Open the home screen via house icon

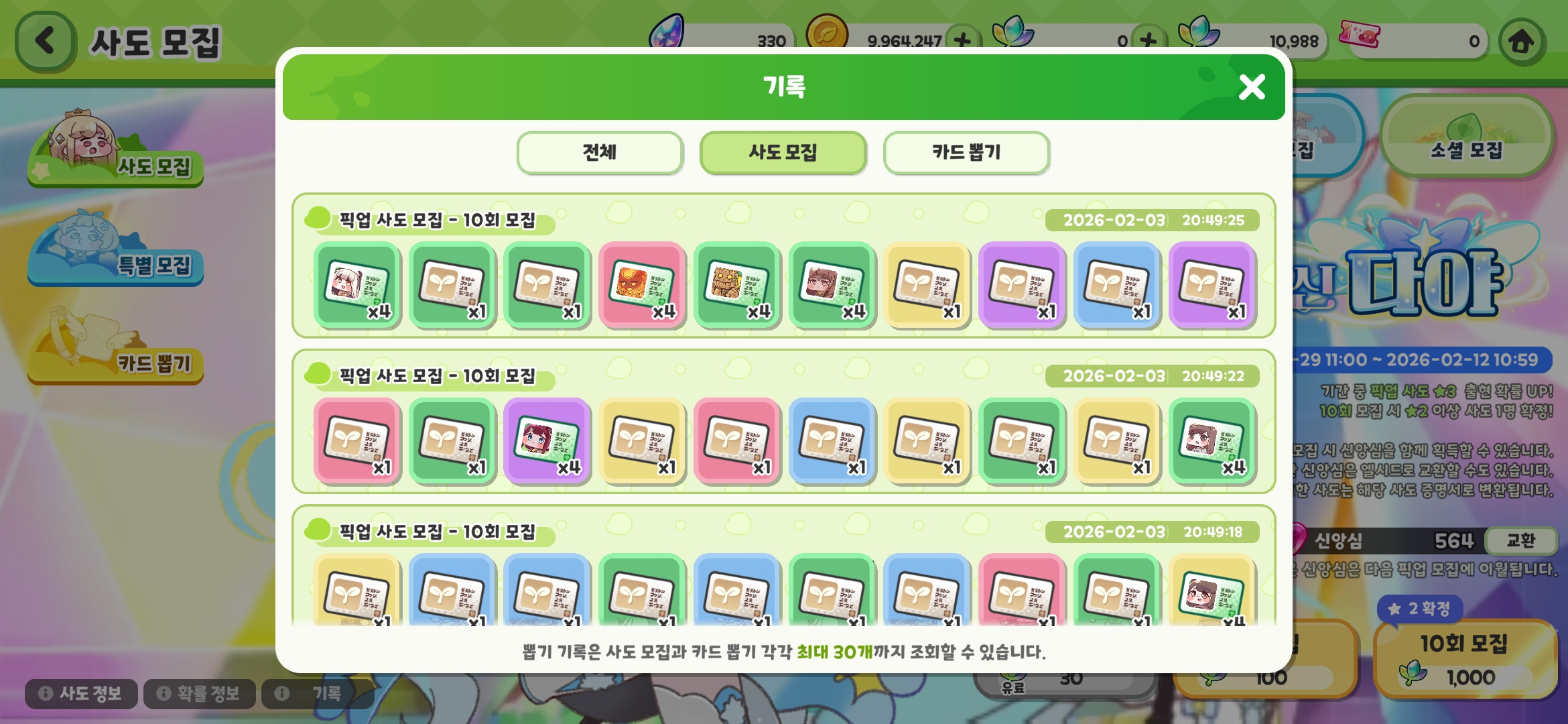[x=1521, y=42]
